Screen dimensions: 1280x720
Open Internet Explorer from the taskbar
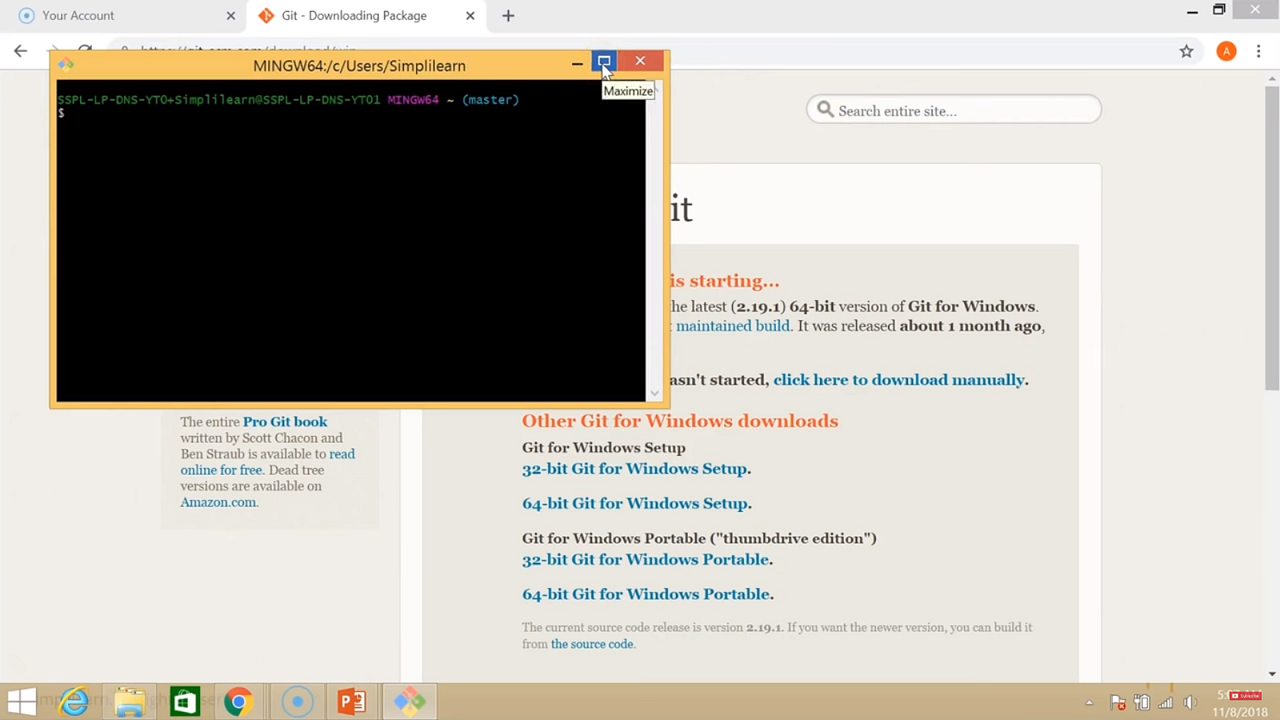(74, 702)
